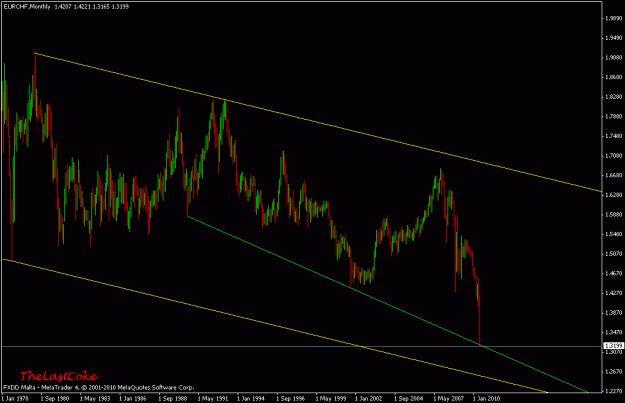Click the current price label 1.3199

click(x=614, y=346)
